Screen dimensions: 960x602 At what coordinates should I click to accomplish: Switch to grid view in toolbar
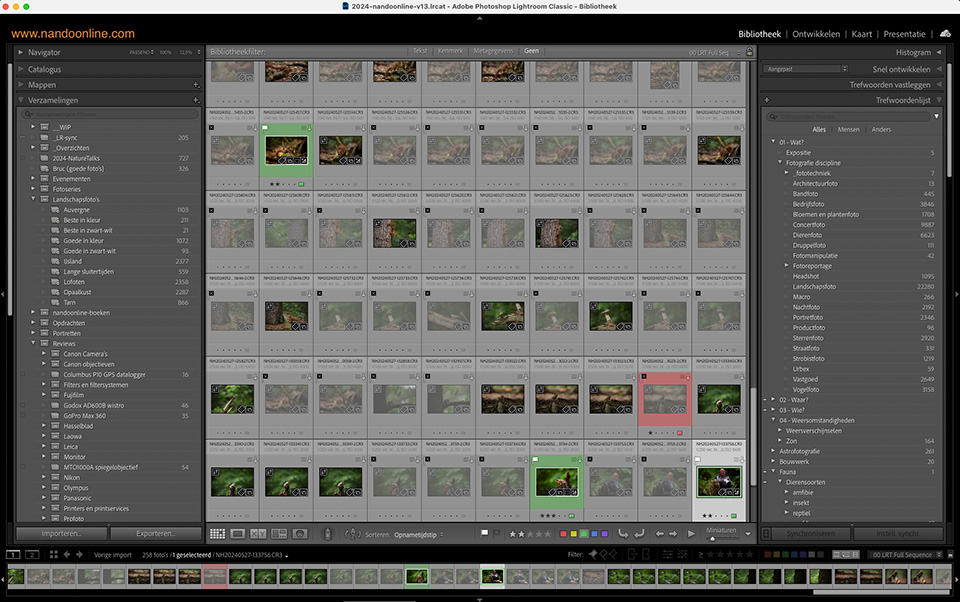217,534
